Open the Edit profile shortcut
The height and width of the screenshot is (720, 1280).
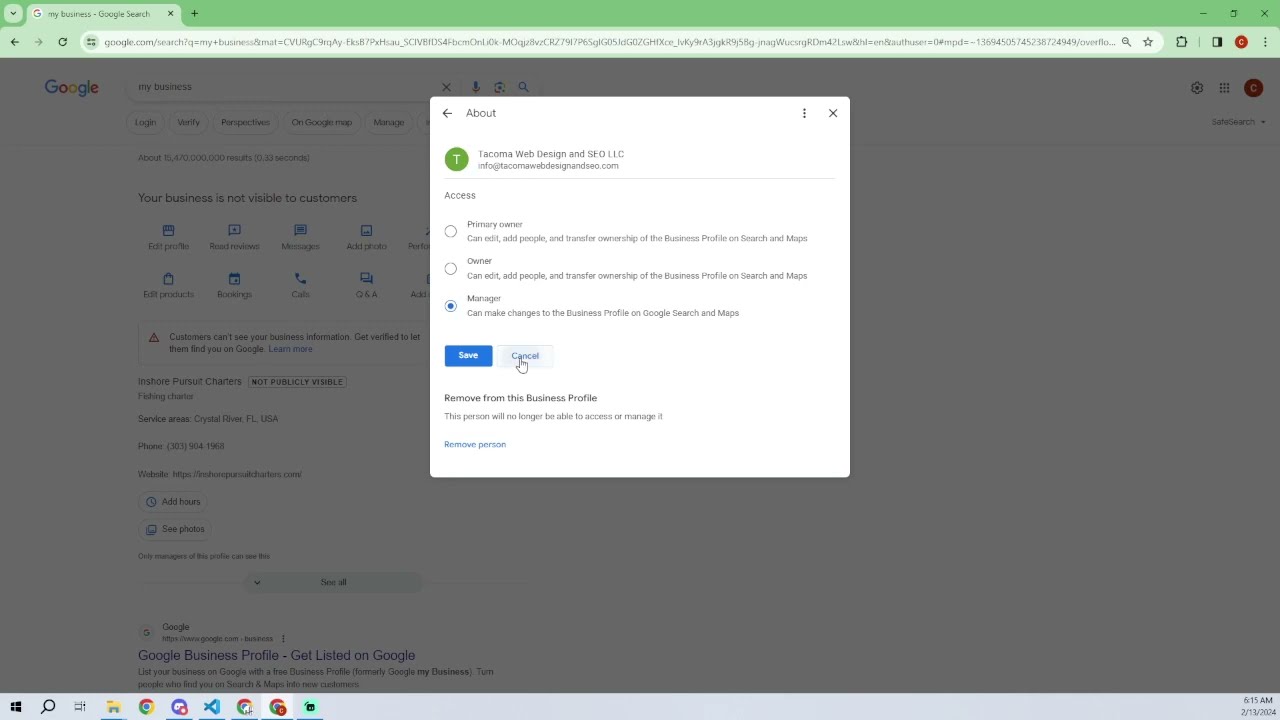tap(168, 237)
